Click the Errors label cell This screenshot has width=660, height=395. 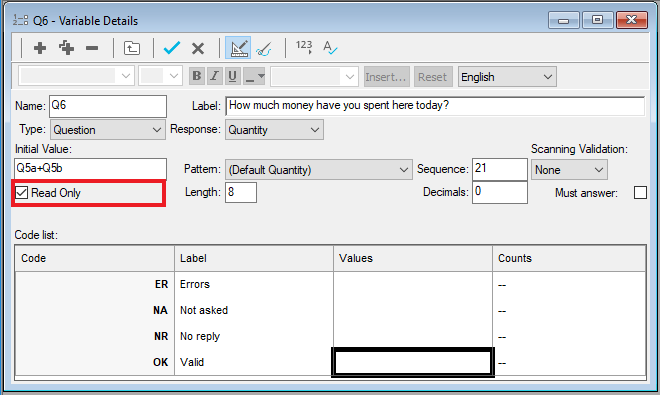coord(254,284)
